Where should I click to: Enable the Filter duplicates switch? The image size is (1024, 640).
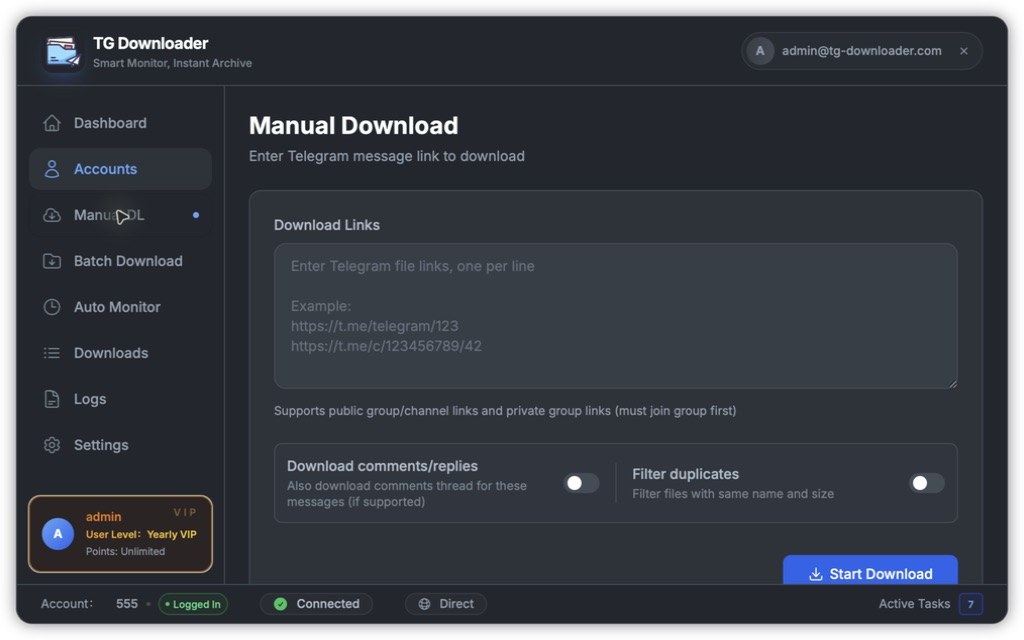click(927, 483)
